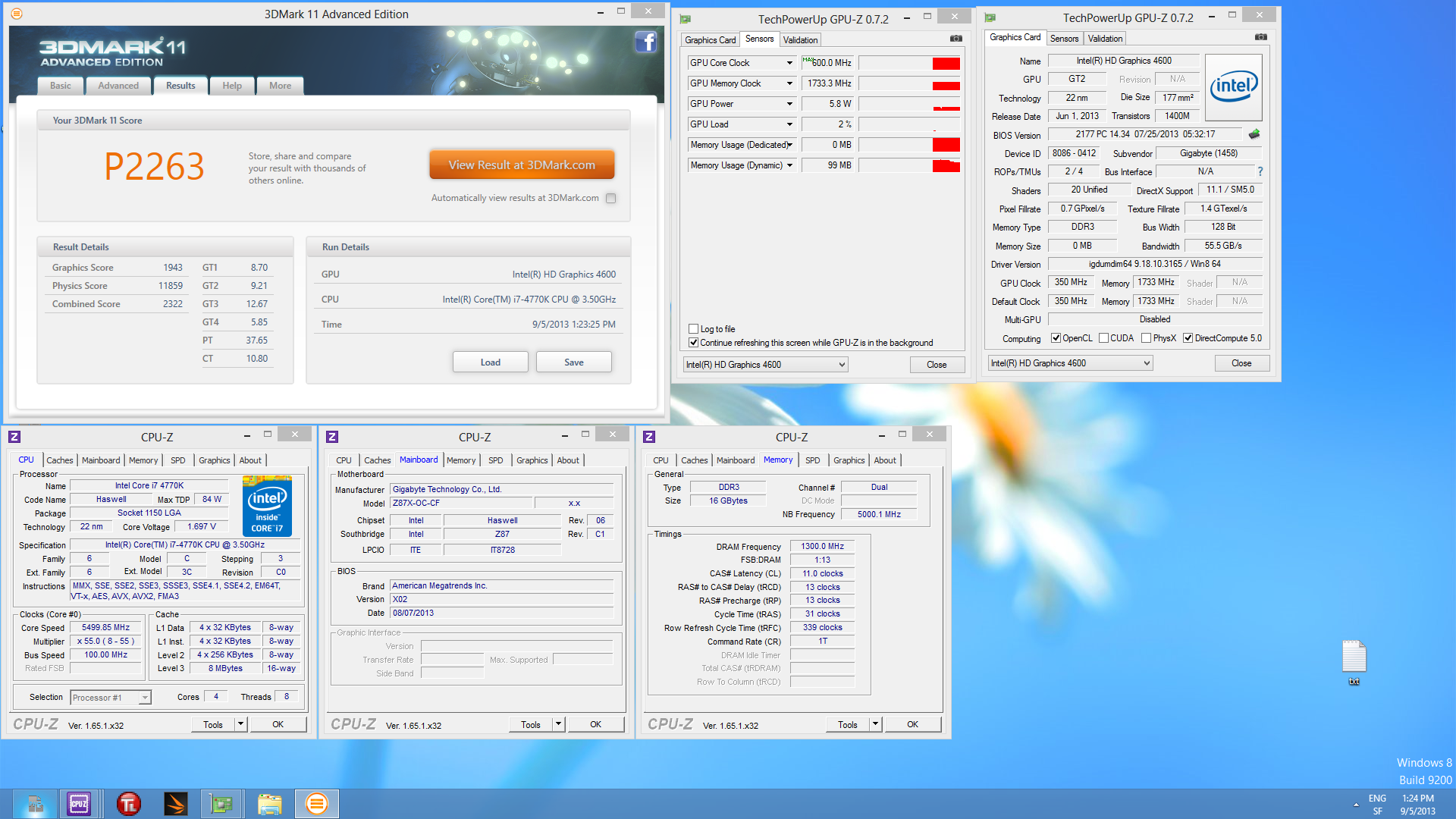
Task: Open GPU Power sensor dropdown
Action: coord(789,104)
